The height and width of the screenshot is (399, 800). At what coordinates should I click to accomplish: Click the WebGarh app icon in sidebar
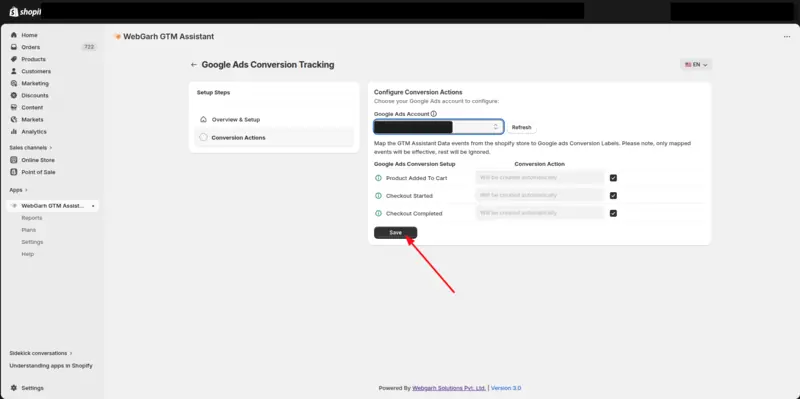pyautogui.click(x=14, y=206)
